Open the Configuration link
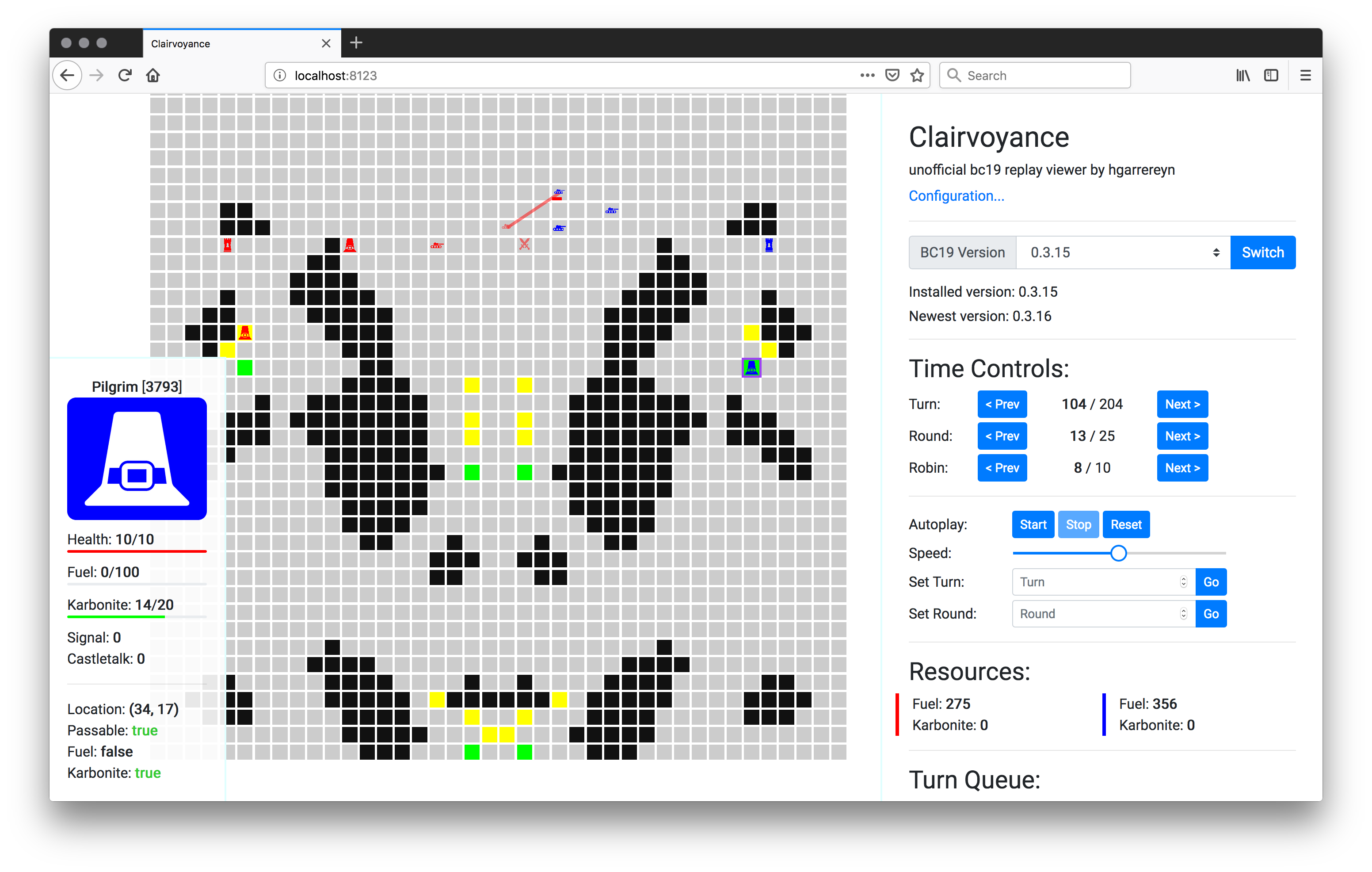The width and height of the screenshot is (1372, 872). (x=956, y=196)
